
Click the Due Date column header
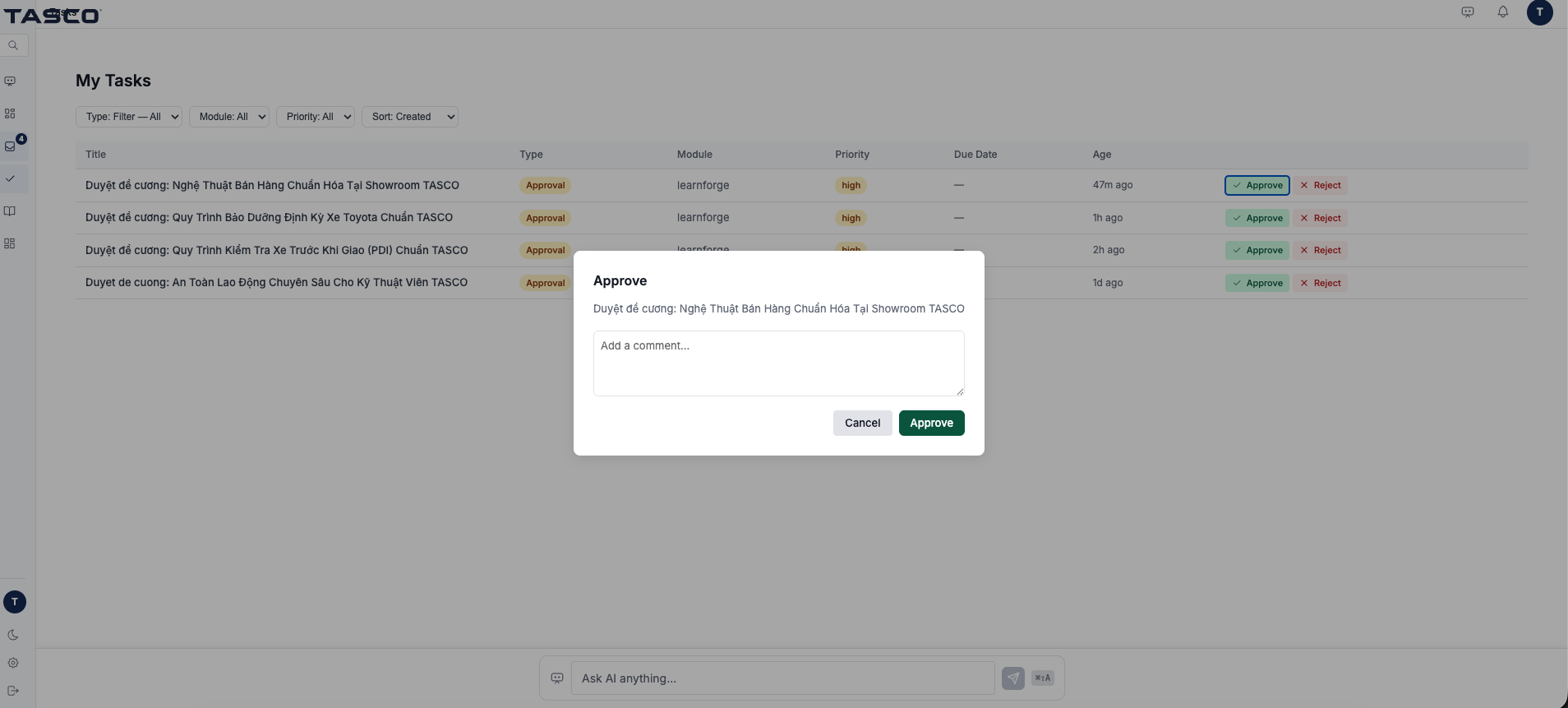(x=975, y=155)
